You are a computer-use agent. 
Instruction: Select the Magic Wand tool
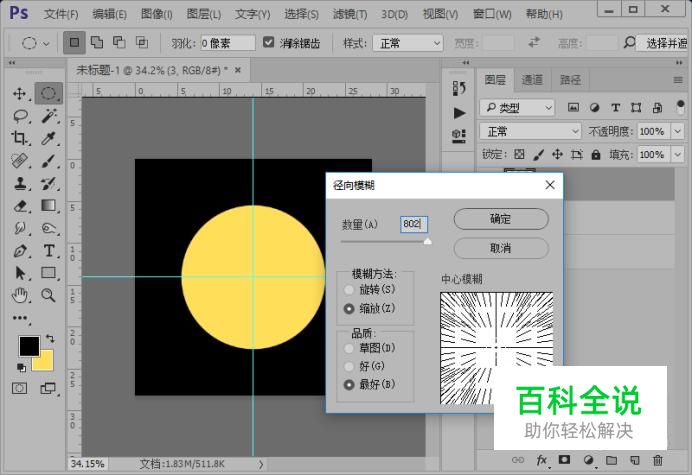pyautogui.click(x=49, y=116)
